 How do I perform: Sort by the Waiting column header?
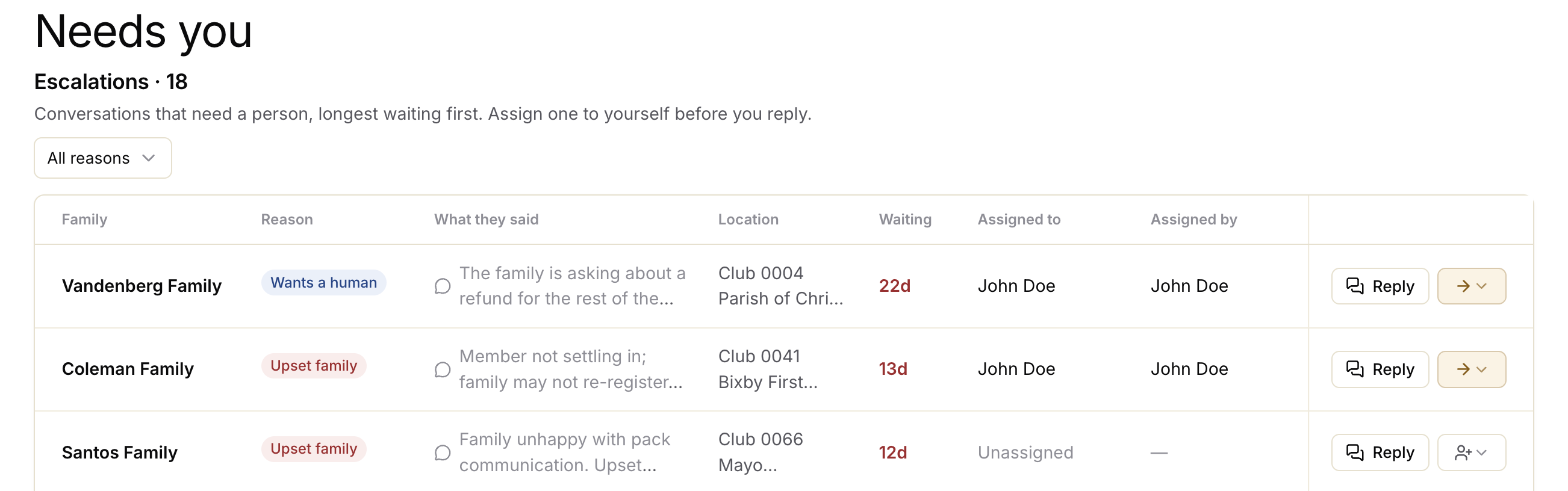904,220
